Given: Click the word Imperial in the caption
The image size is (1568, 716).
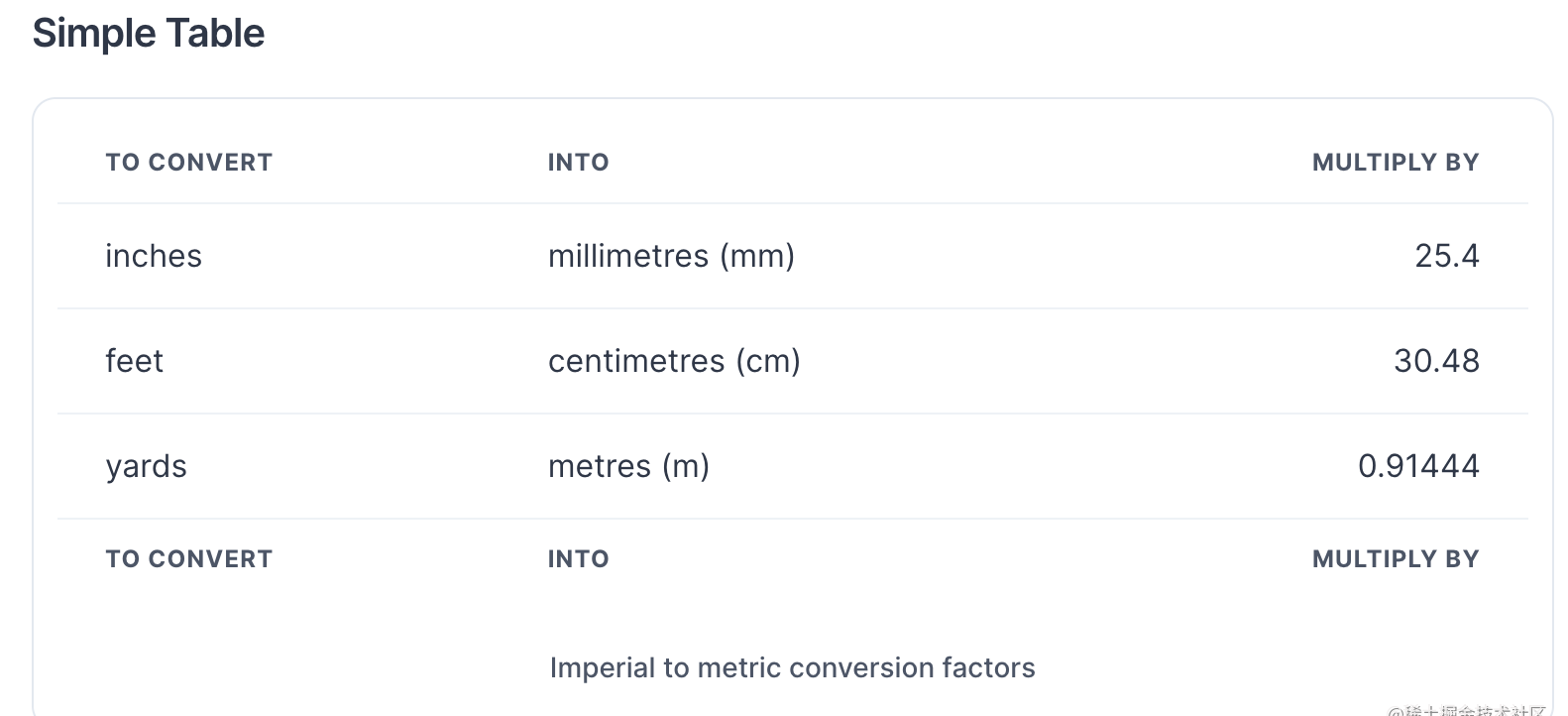Looking at the screenshot, I should click(603, 668).
